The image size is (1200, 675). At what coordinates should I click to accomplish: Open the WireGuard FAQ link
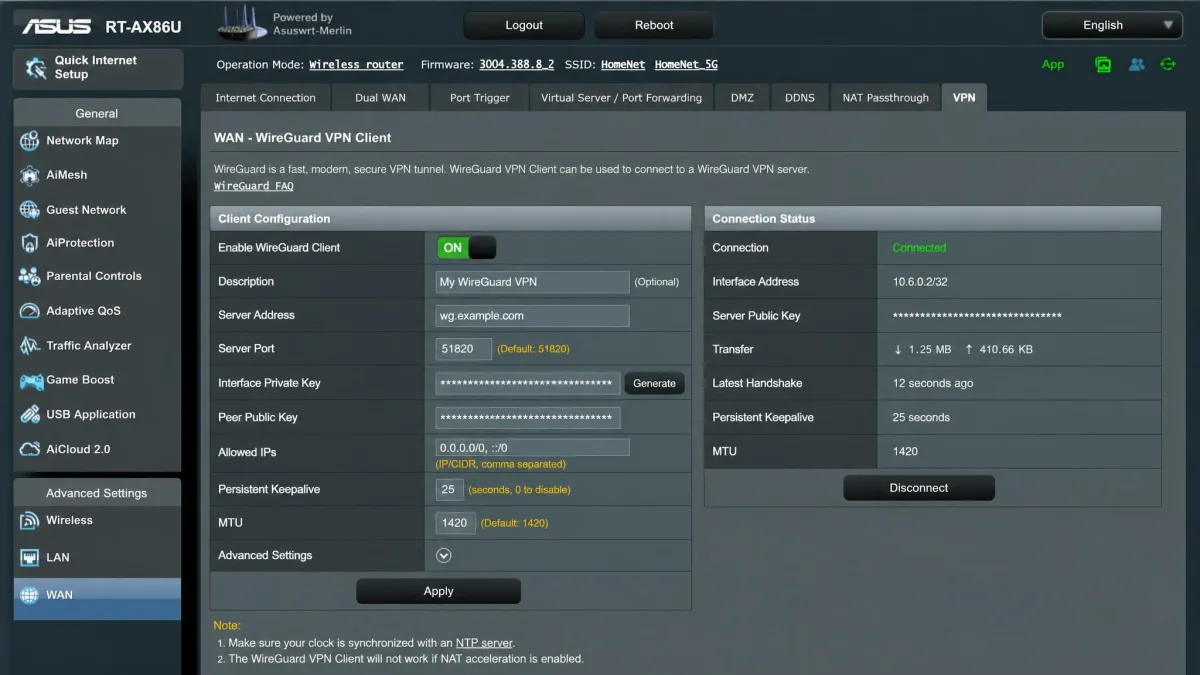(254, 186)
